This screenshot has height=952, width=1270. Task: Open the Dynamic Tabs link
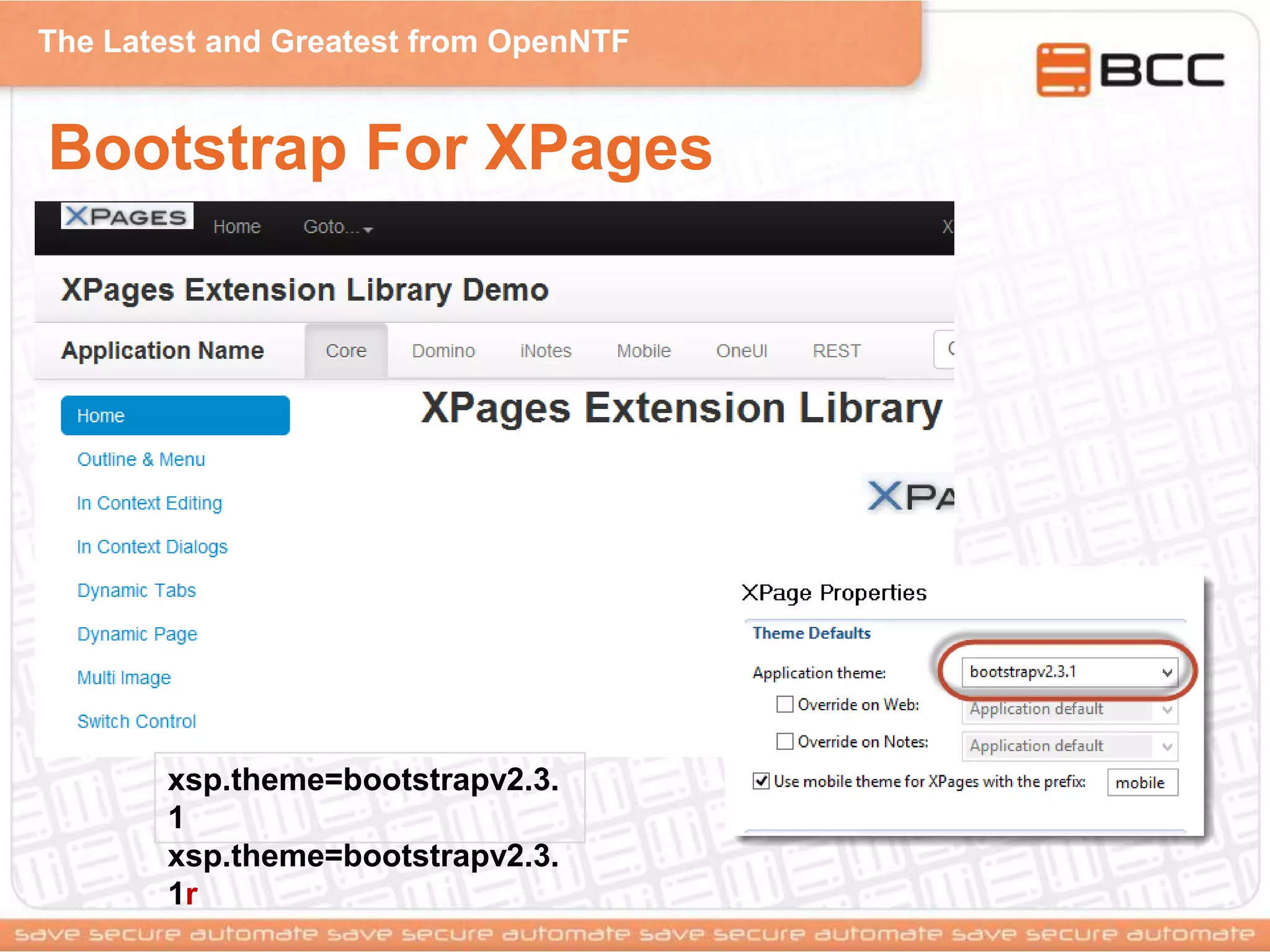click(136, 590)
